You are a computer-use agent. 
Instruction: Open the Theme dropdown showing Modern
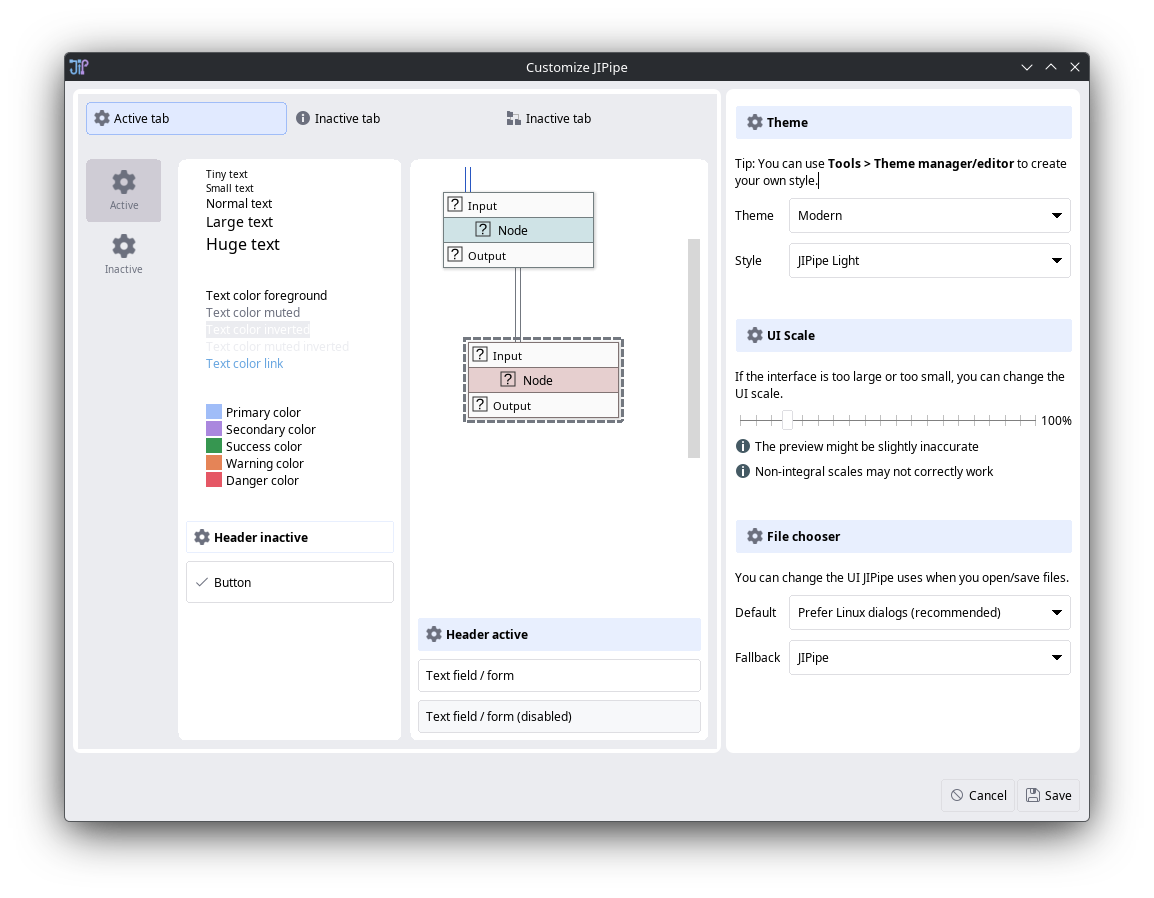pyautogui.click(x=929, y=216)
